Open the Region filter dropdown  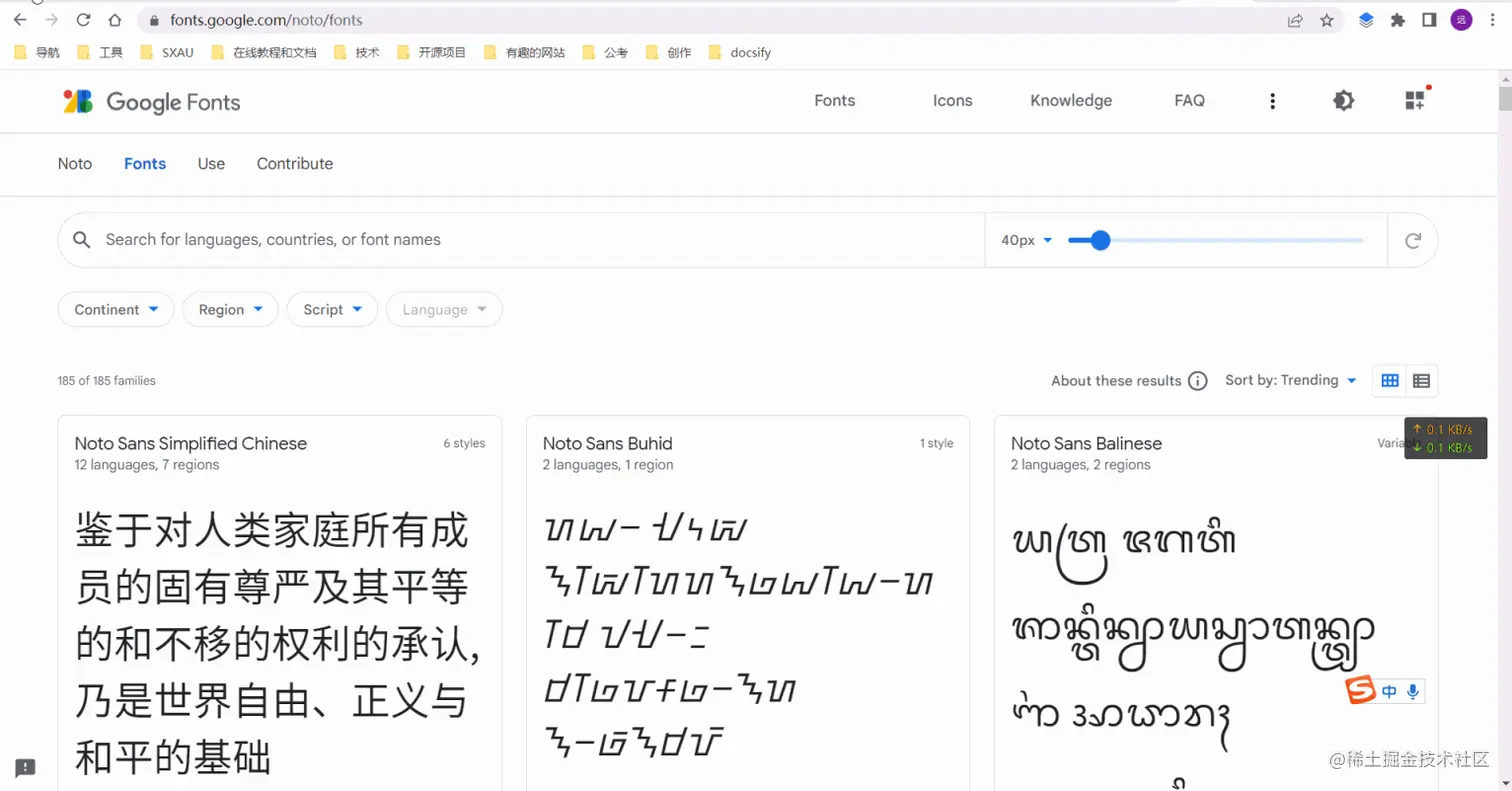[x=230, y=310]
